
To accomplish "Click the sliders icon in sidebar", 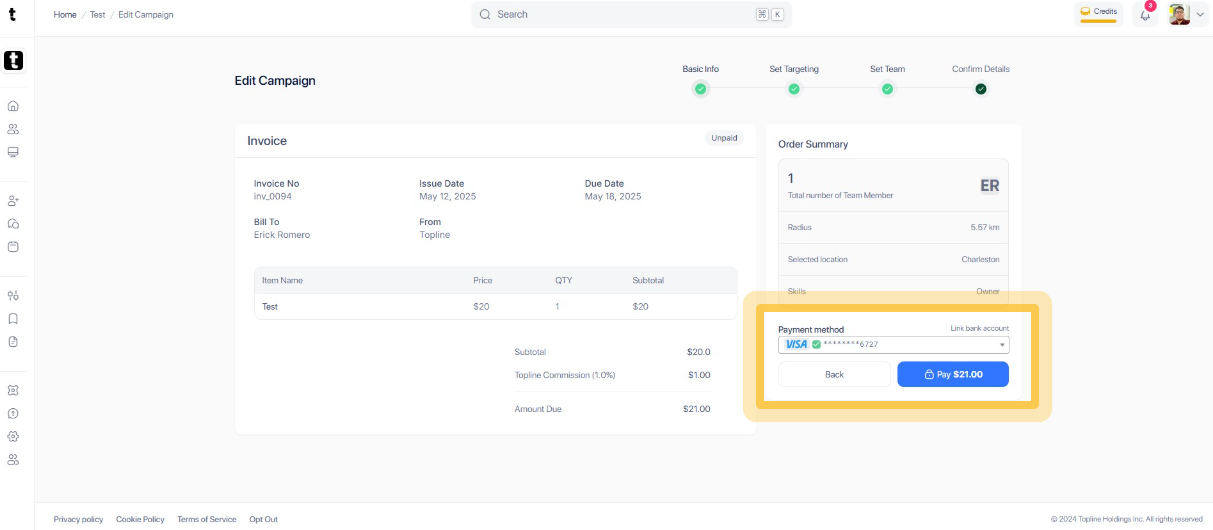I will click(x=13, y=296).
